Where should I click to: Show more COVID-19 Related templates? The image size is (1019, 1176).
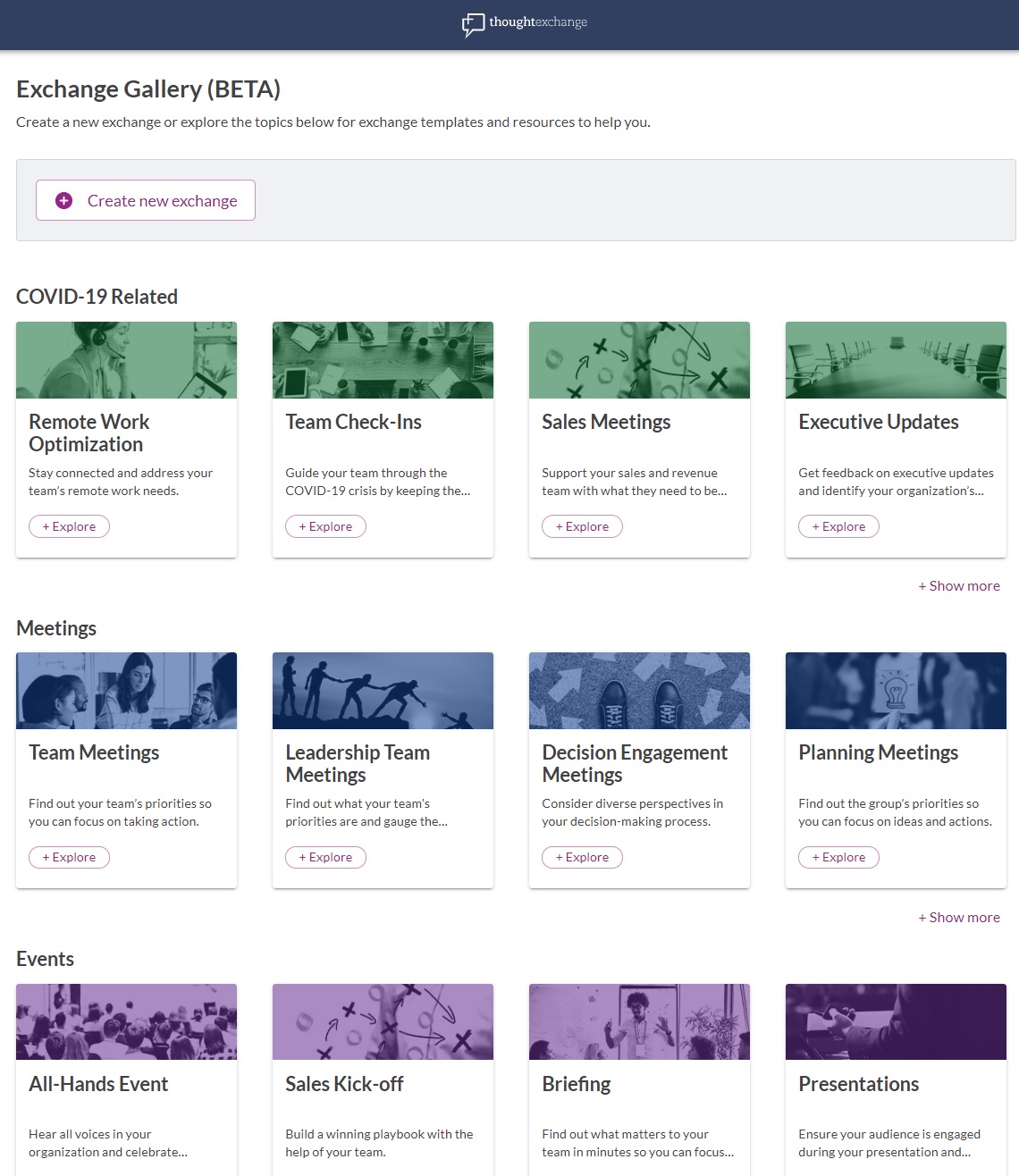(x=959, y=586)
